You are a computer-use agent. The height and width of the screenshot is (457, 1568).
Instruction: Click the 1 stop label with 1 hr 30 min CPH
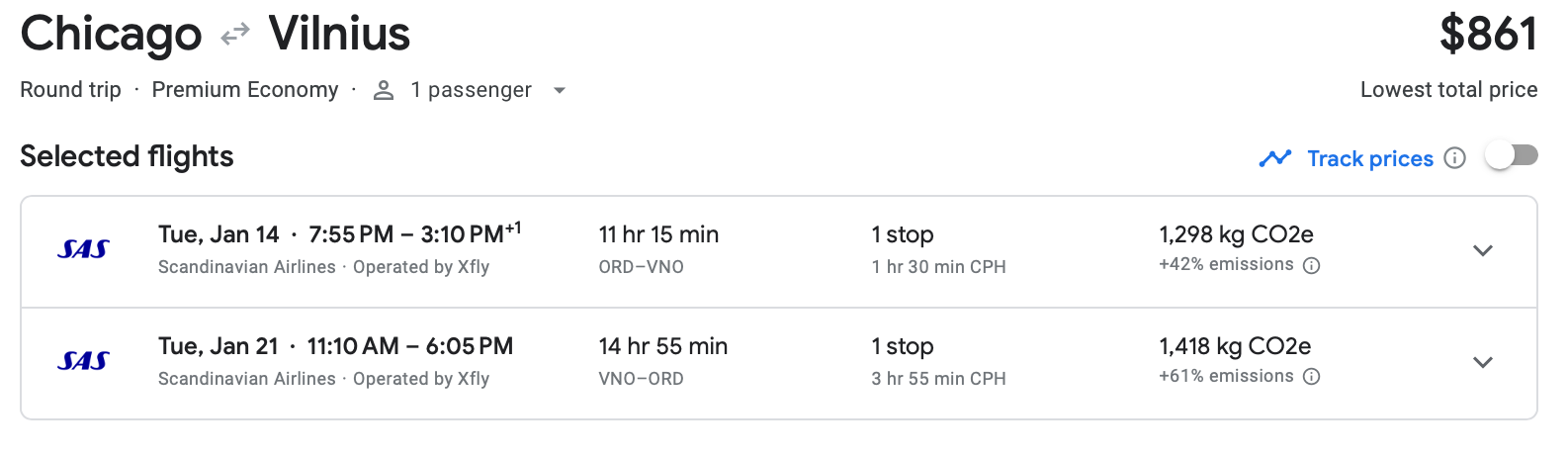click(x=903, y=235)
